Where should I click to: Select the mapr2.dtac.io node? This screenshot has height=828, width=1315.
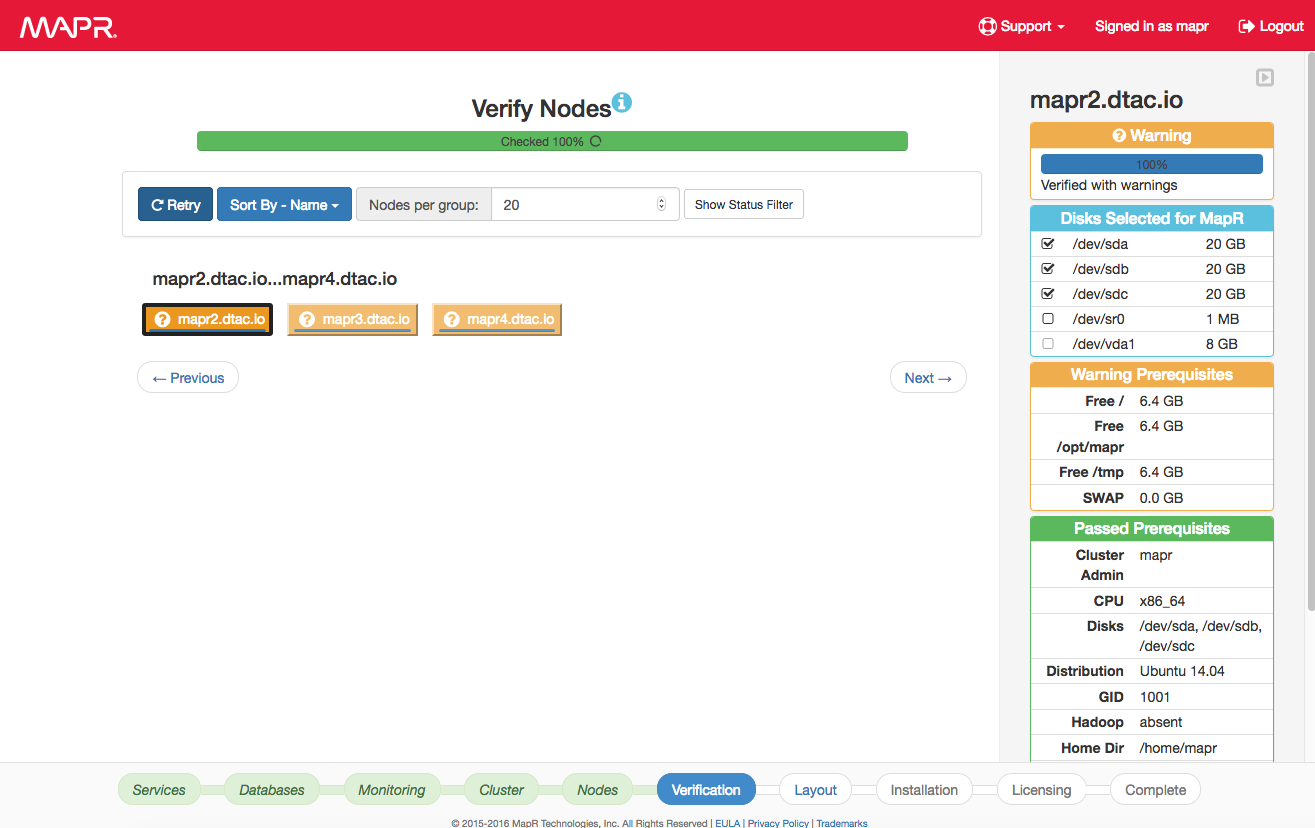207,319
